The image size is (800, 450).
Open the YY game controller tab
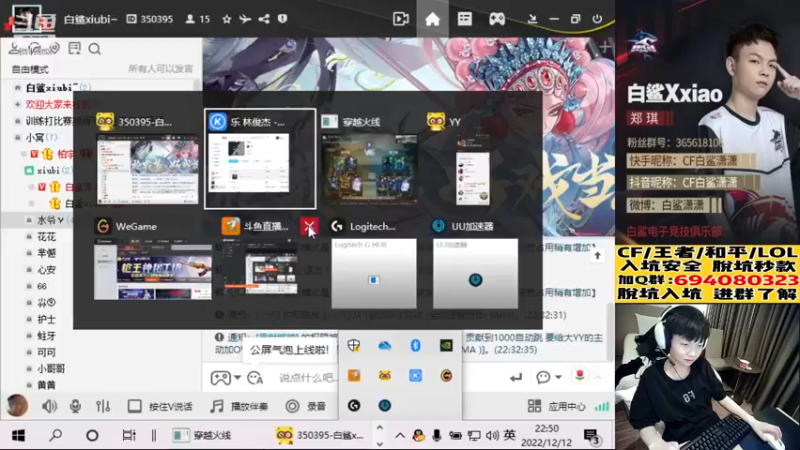pos(497,19)
